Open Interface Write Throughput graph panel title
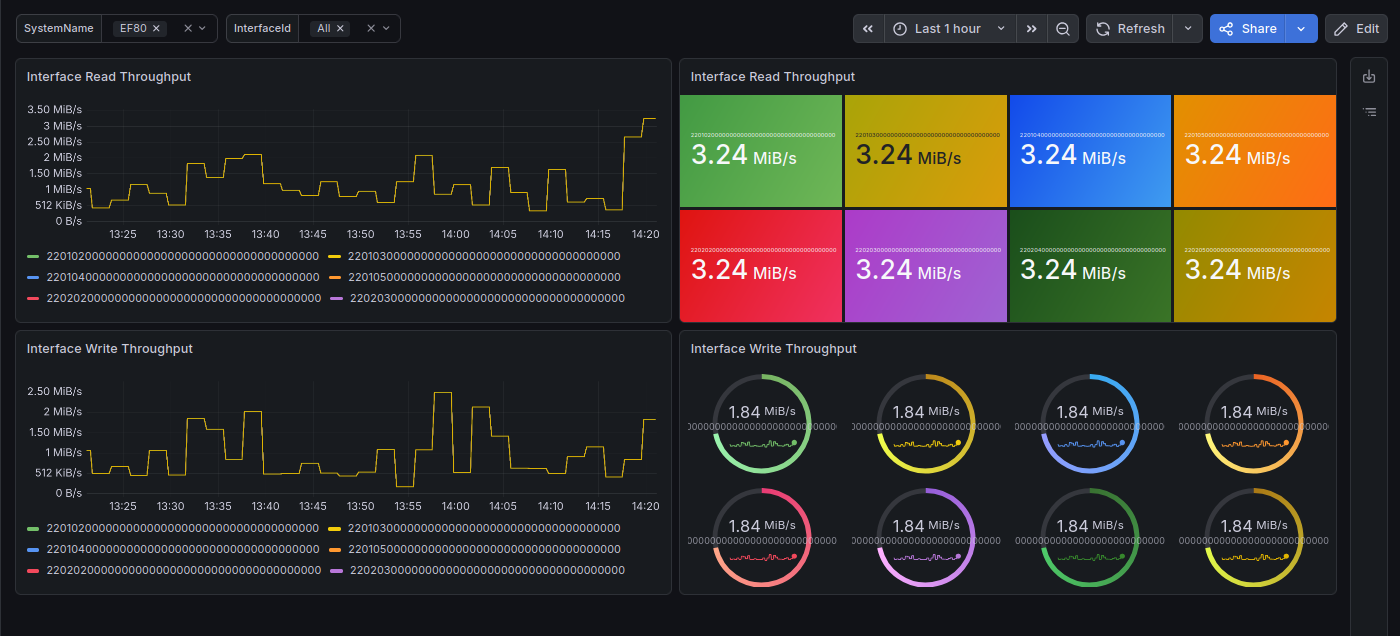 [110, 349]
